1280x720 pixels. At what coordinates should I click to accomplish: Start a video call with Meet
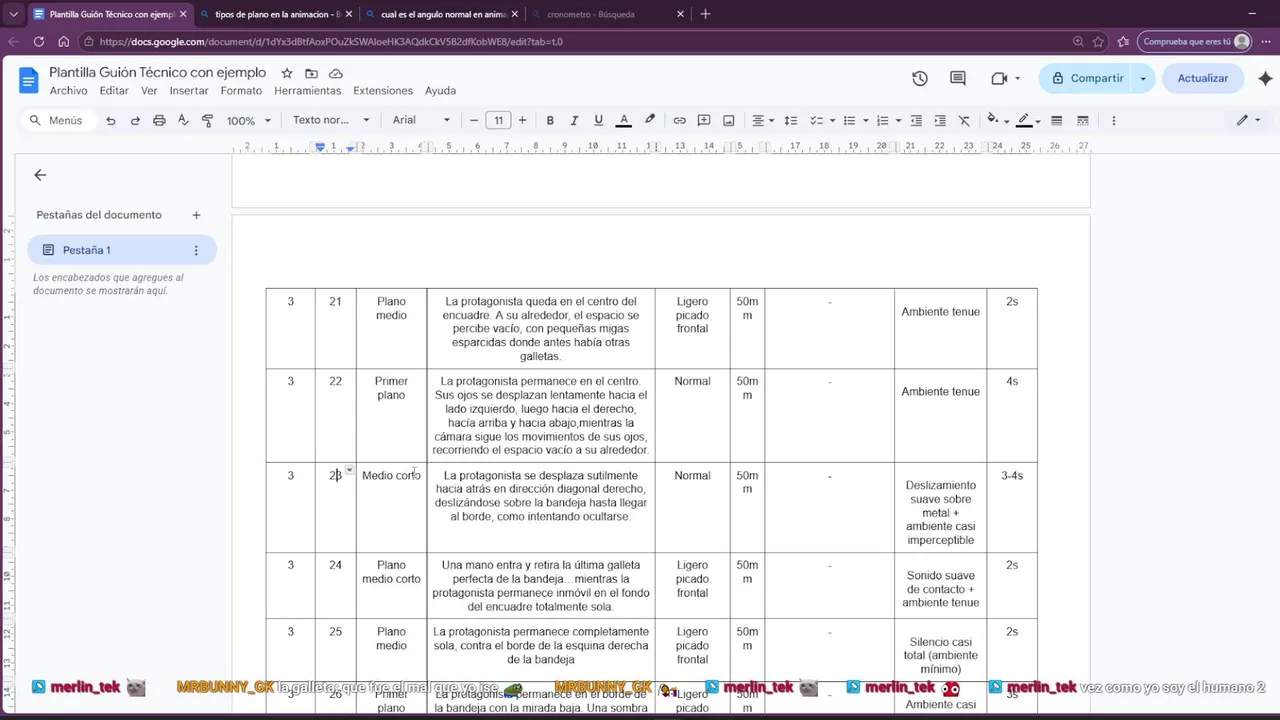tap(999, 78)
